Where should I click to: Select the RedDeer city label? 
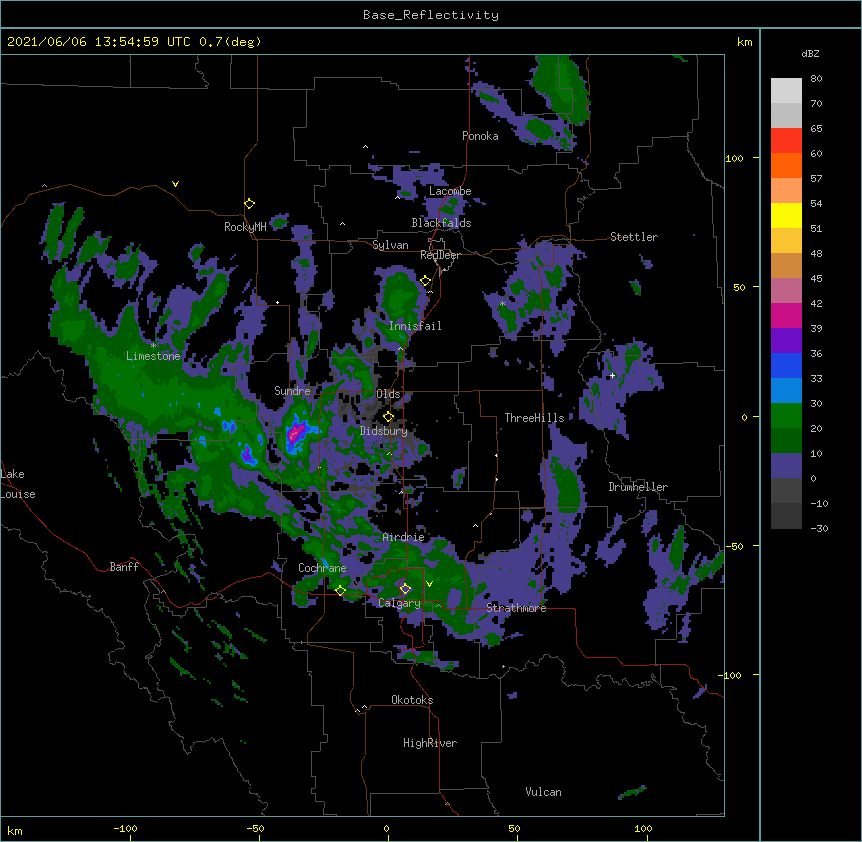tap(440, 255)
